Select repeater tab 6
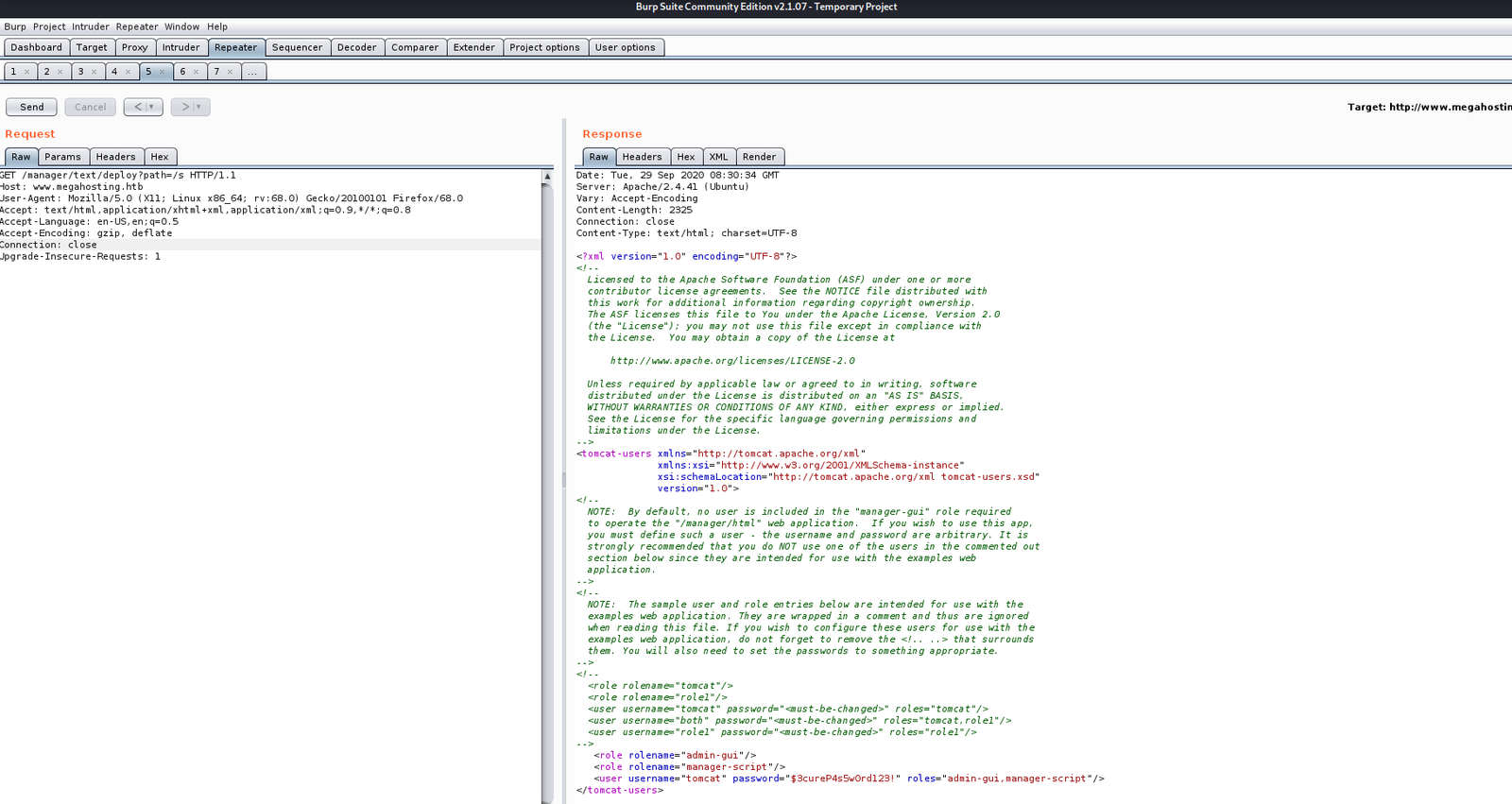The height and width of the screenshot is (804, 1512). coord(183,72)
